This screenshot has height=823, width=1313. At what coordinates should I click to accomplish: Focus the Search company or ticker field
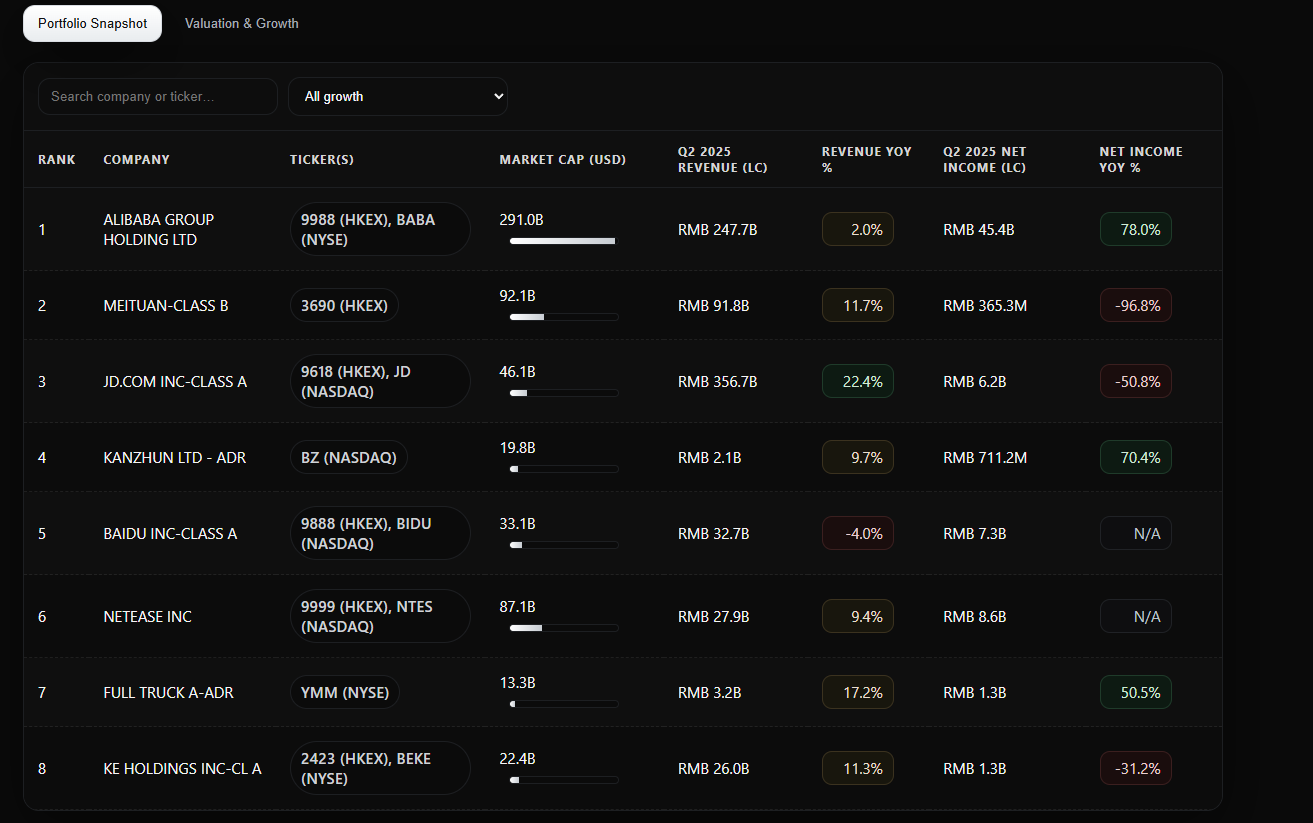[x=158, y=96]
